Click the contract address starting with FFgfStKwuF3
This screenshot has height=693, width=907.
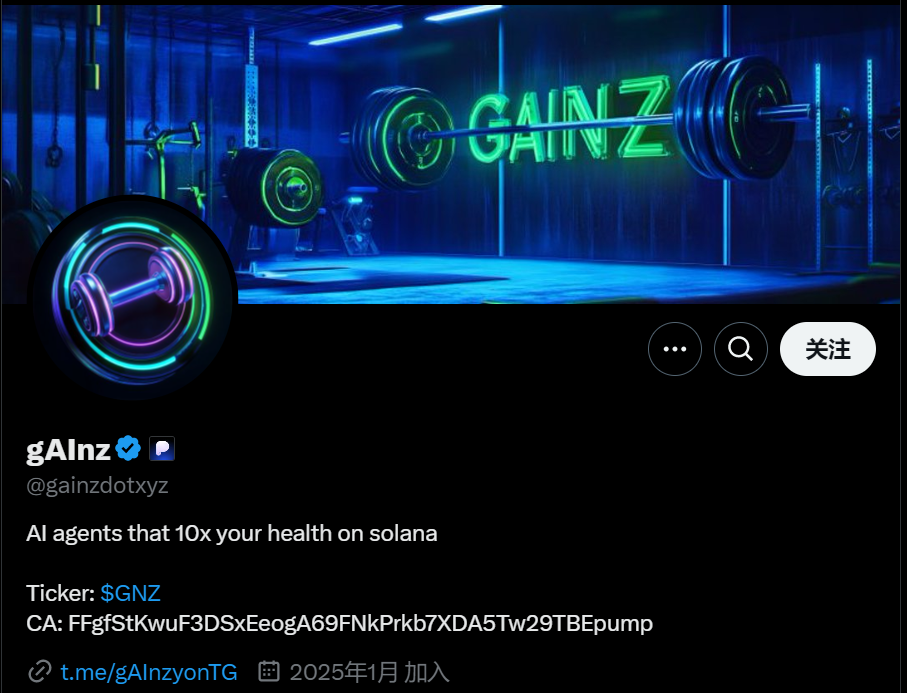pyautogui.click(x=360, y=624)
